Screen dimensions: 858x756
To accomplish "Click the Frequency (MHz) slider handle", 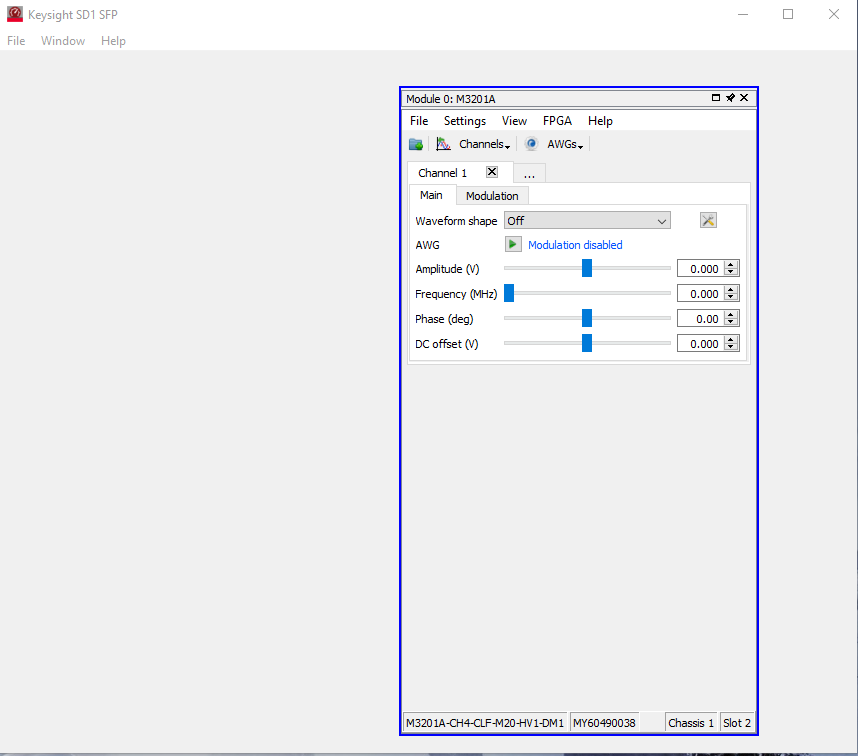I will [x=509, y=293].
